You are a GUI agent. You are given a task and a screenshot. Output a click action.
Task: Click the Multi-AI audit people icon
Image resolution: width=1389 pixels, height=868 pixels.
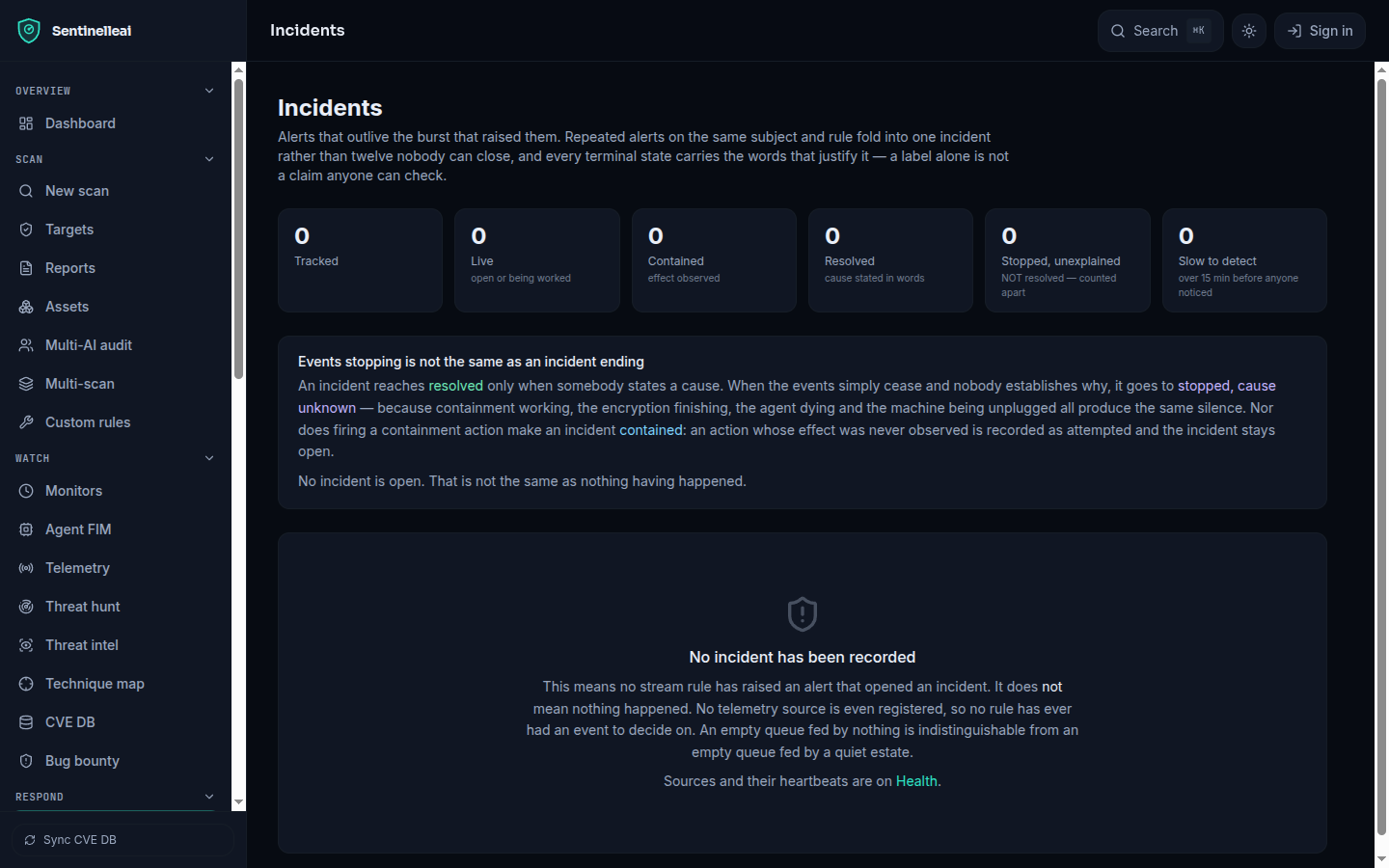(26, 345)
